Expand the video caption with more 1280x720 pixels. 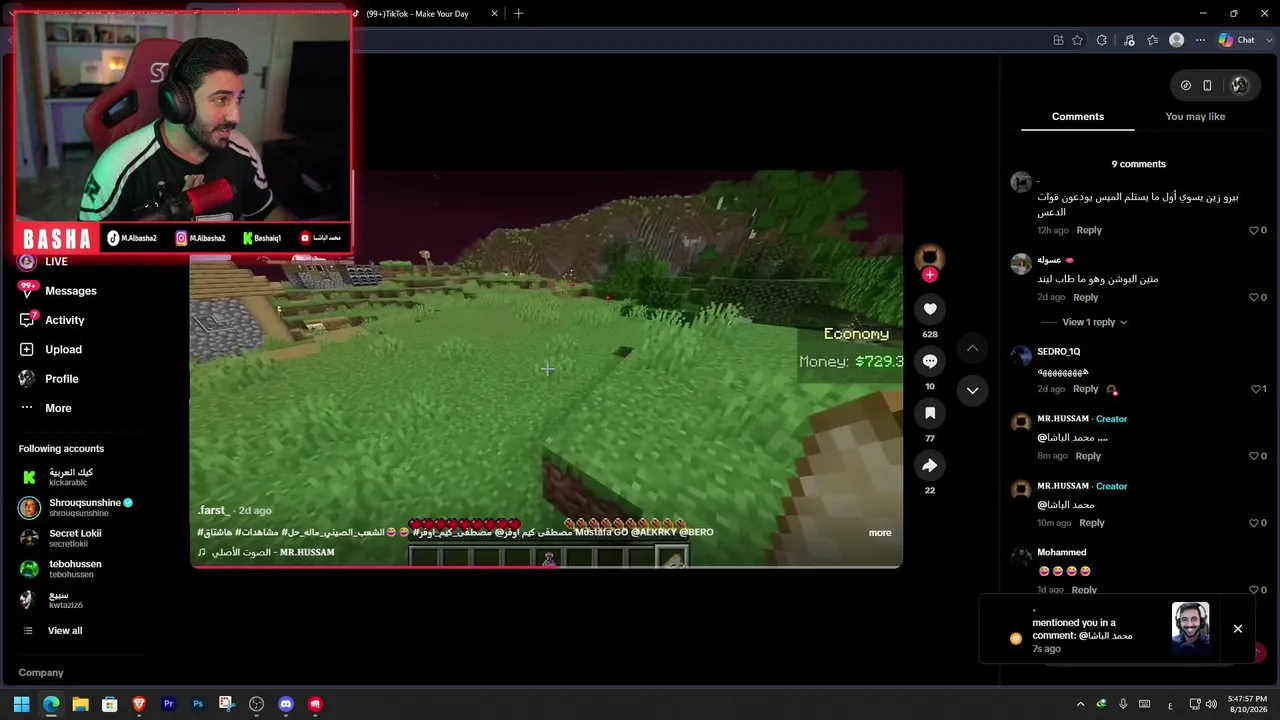(x=880, y=533)
